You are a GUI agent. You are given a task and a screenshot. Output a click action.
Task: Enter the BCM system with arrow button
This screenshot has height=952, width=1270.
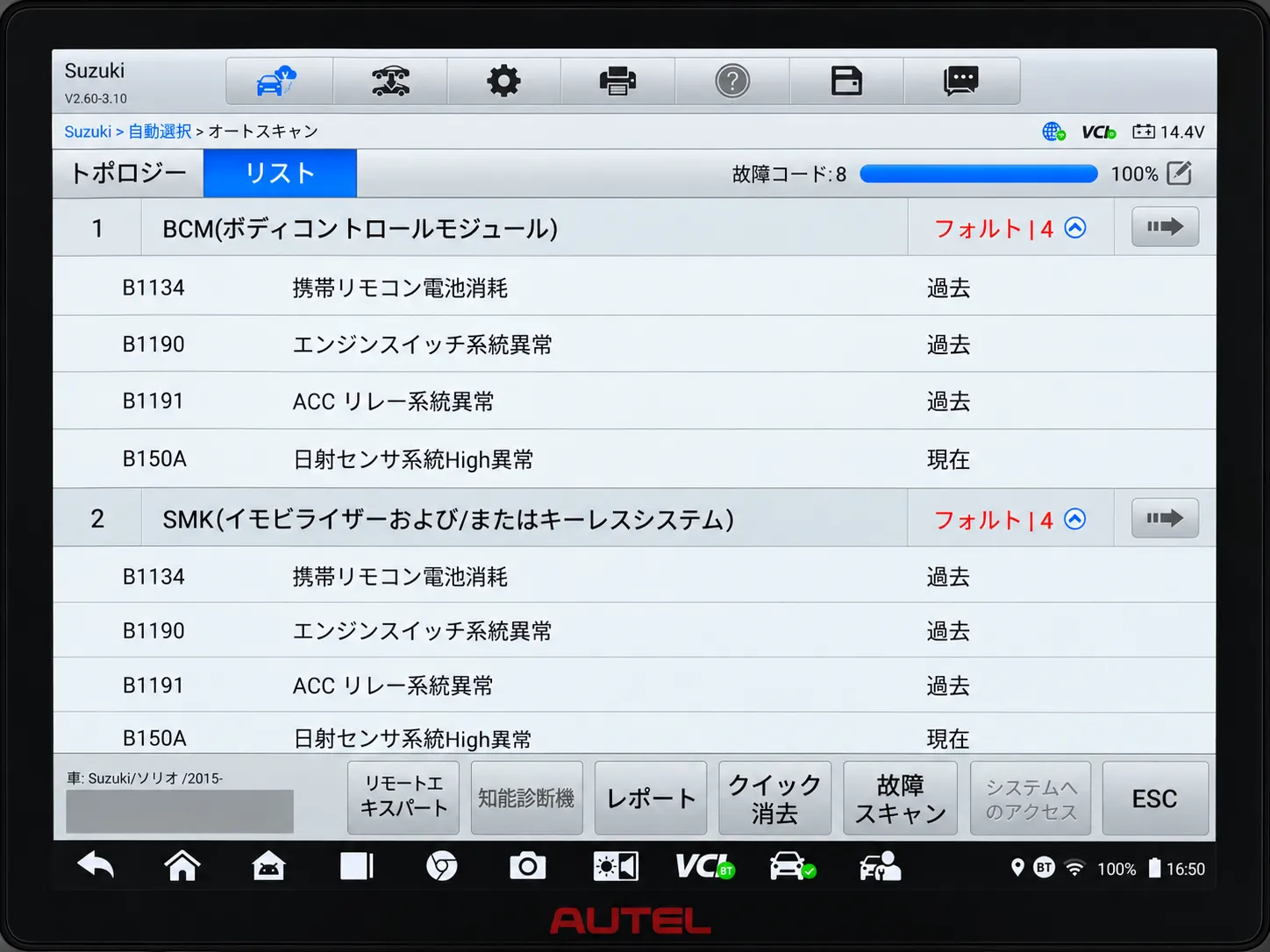pyautogui.click(x=1165, y=227)
